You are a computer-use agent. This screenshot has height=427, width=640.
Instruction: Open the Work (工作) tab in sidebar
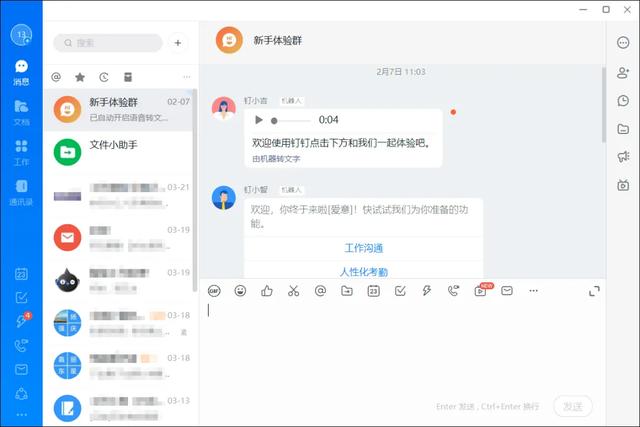pyautogui.click(x=21, y=153)
